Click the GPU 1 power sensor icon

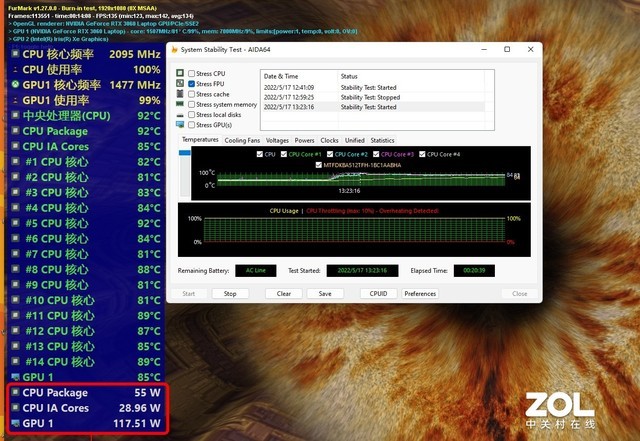coord(13,423)
